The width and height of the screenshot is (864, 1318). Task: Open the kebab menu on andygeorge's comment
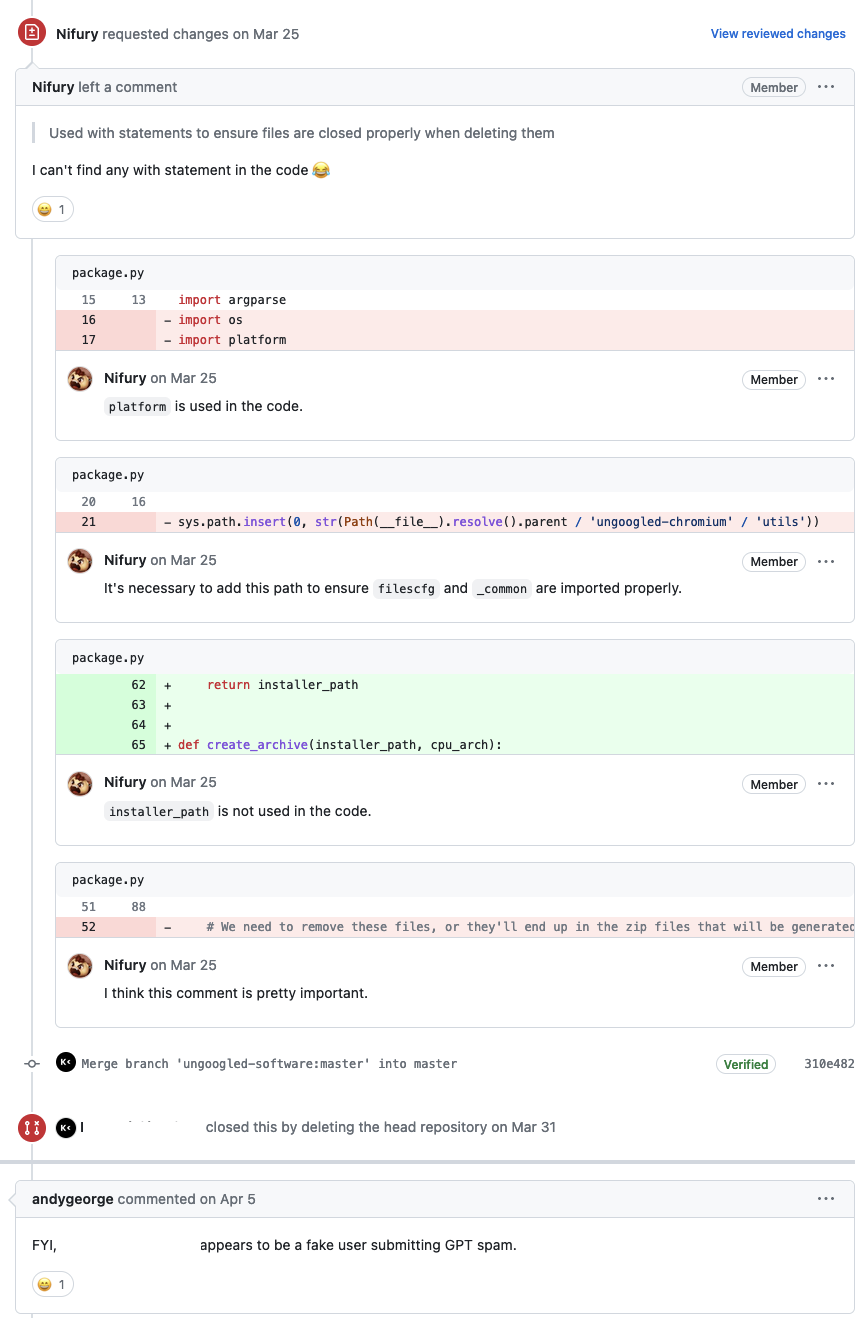[x=826, y=1198]
